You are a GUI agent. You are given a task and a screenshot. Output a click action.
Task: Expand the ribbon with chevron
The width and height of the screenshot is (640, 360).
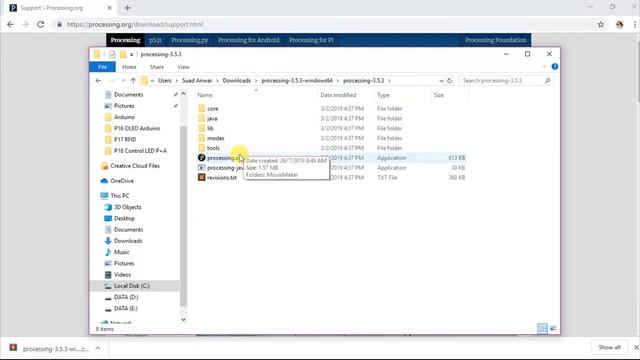(x=544, y=67)
